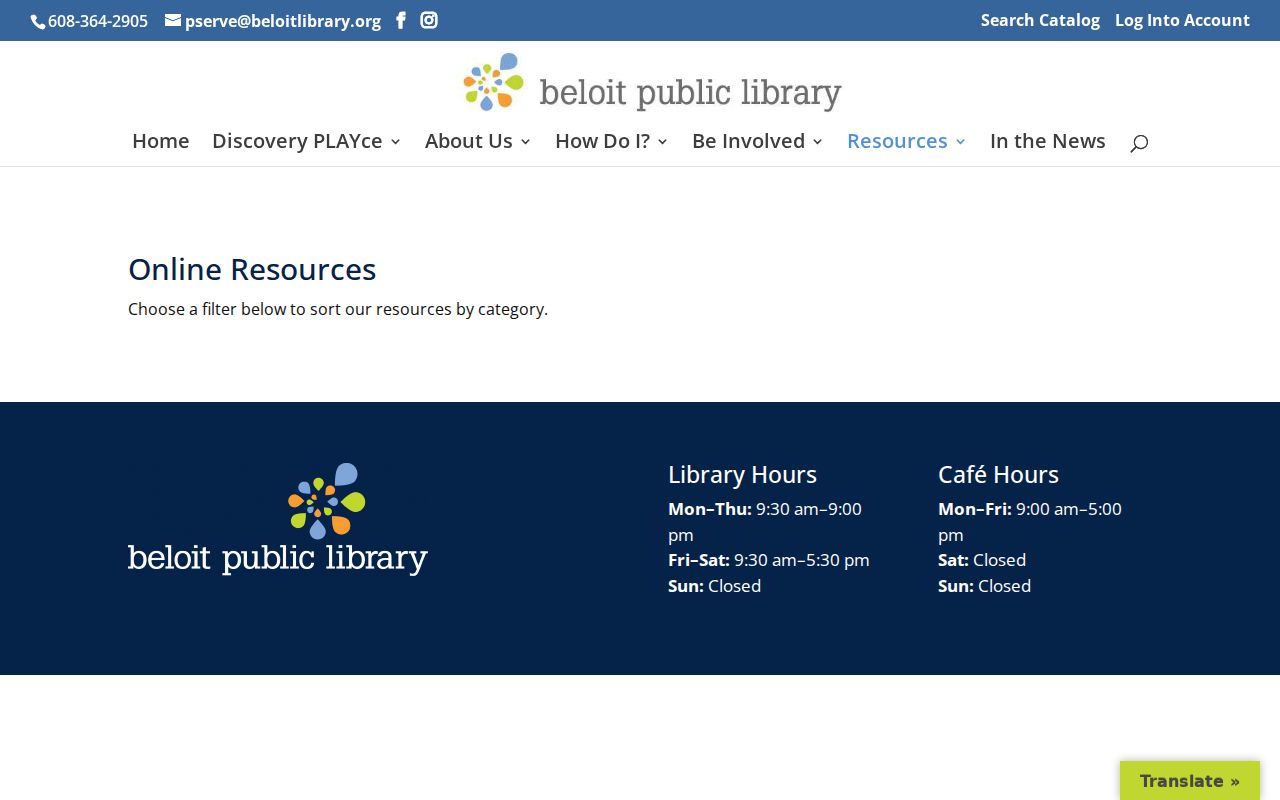Click the 'Choose a filter below' text
Viewport: 1280px width, 800px height.
click(x=338, y=309)
